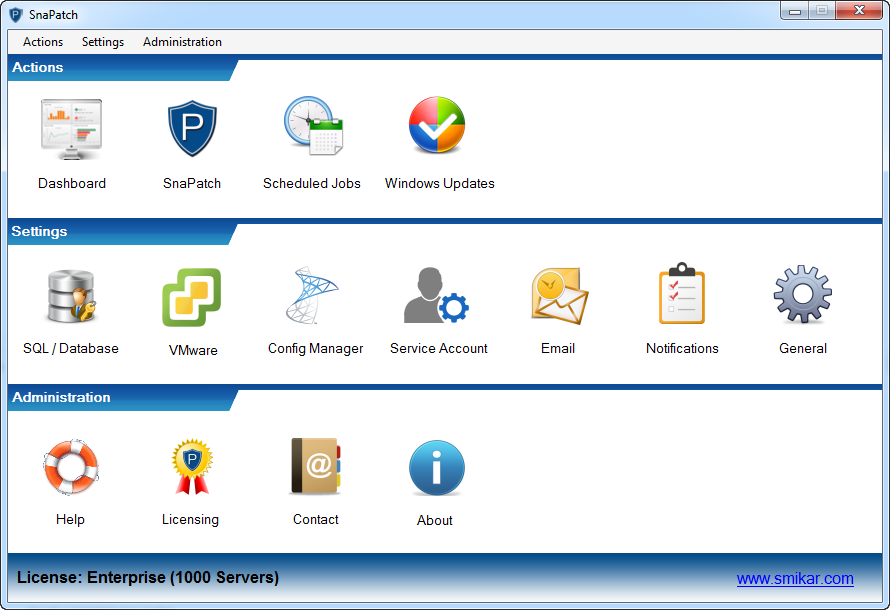The height and width of the screenshot is (610, 890).
Task: Open the Help lifebuoy icon
Action: [x=71, y=467]
